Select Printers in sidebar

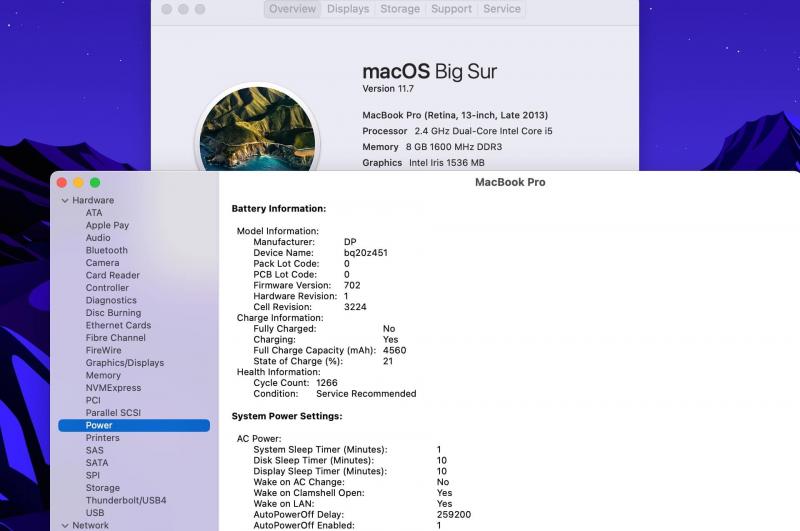coord(103,438)
